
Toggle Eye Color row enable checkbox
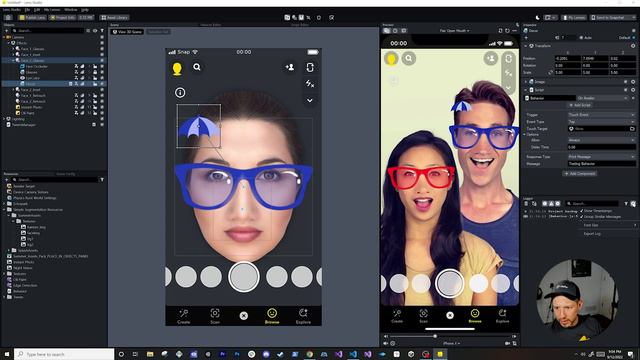point(102,78)
